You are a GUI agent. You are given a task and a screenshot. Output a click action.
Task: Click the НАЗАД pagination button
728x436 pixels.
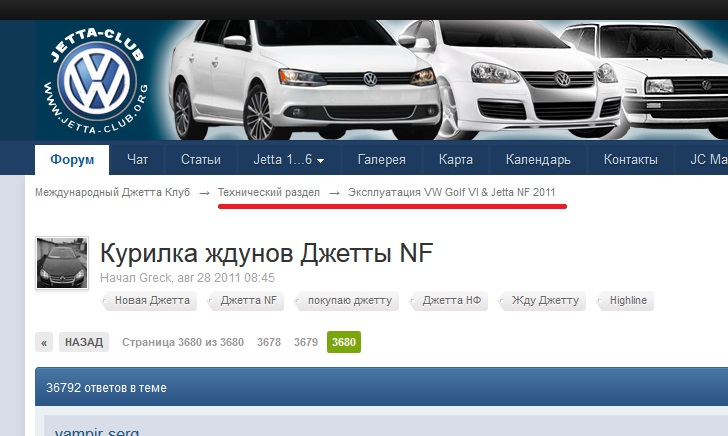(84, 342)
